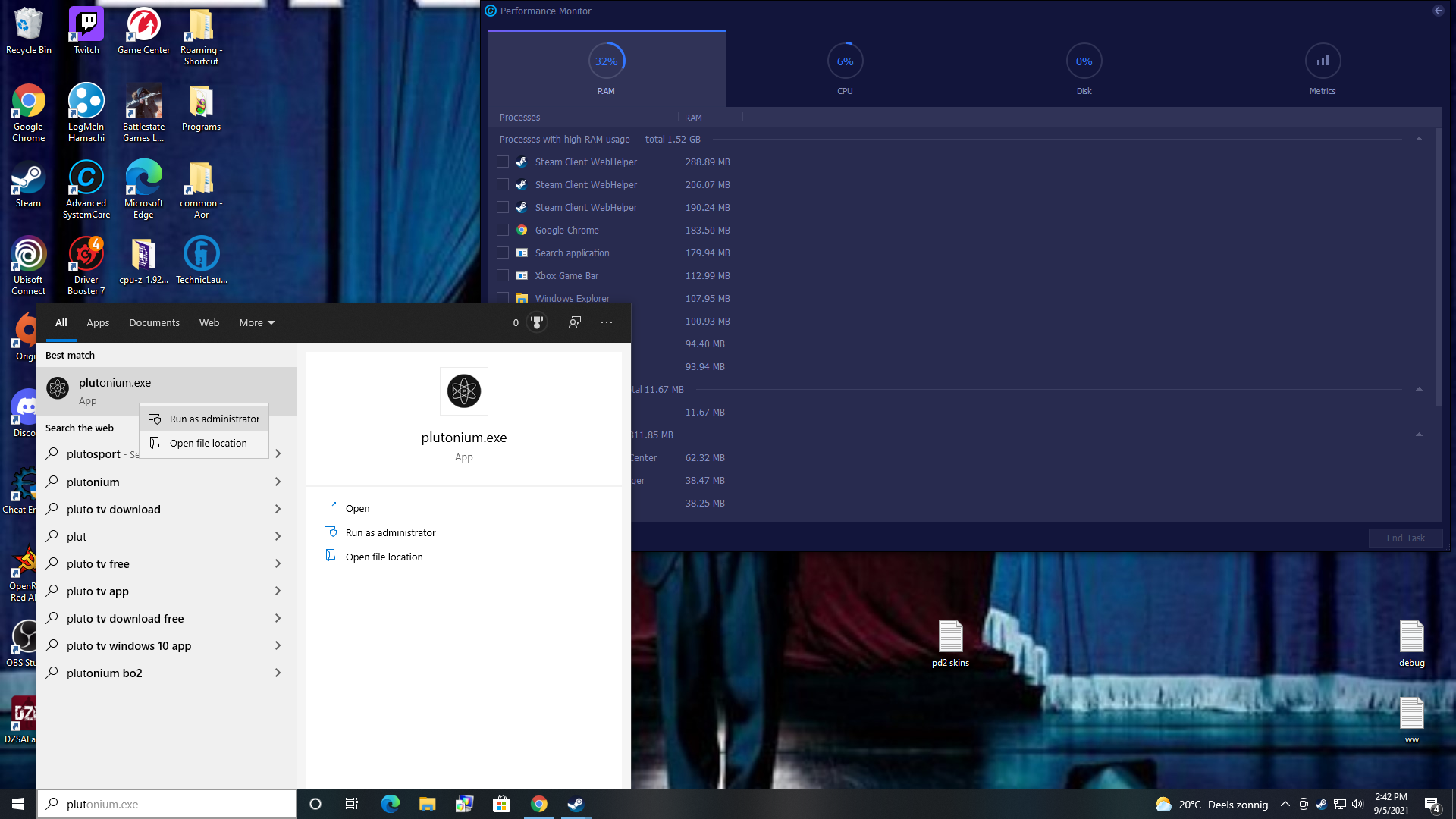The height and width of the screenshot is (819, 1456).
Task: Open the Metrics chart icon in Performance Monitor
Action: (1322, 61)
